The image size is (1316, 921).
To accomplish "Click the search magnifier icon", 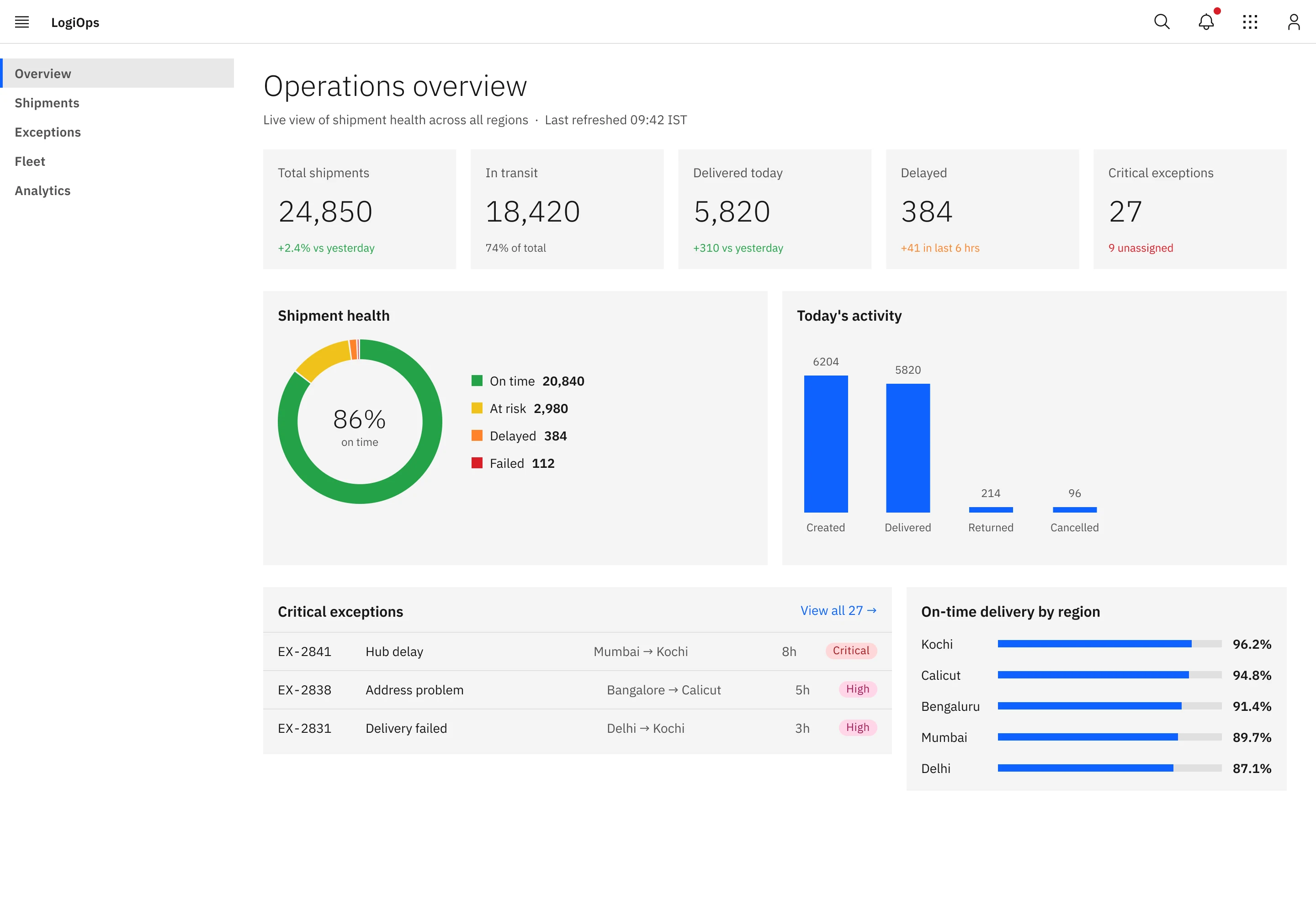I will (1162, 22).
